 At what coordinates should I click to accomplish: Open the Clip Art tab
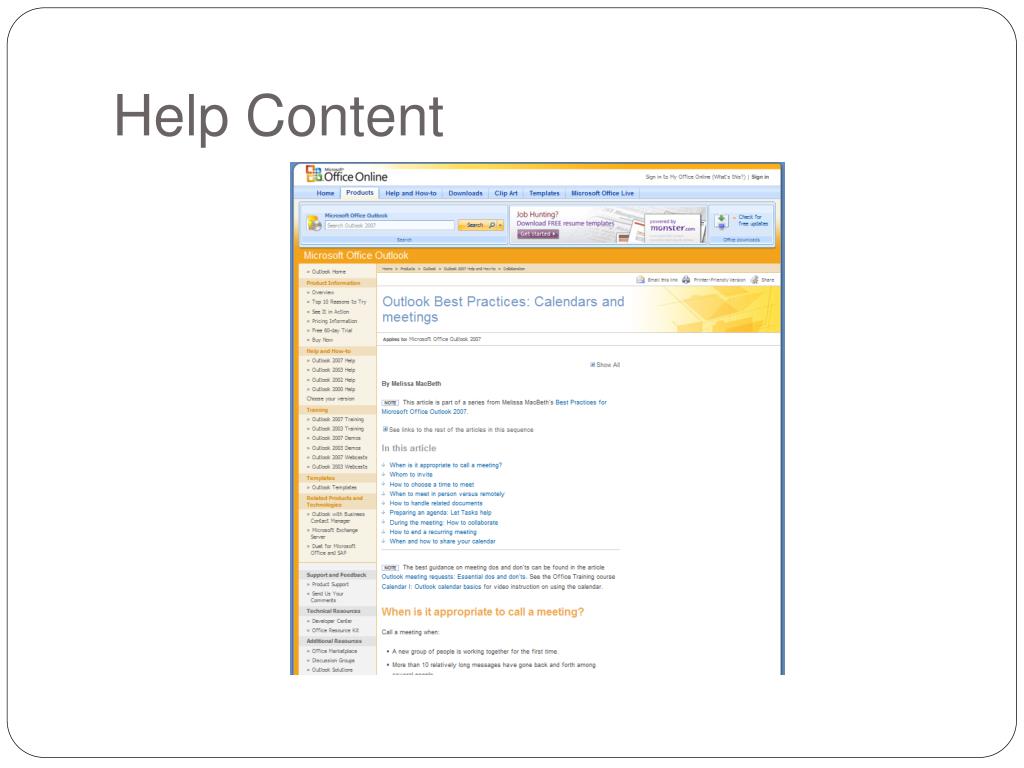[506, 193]
